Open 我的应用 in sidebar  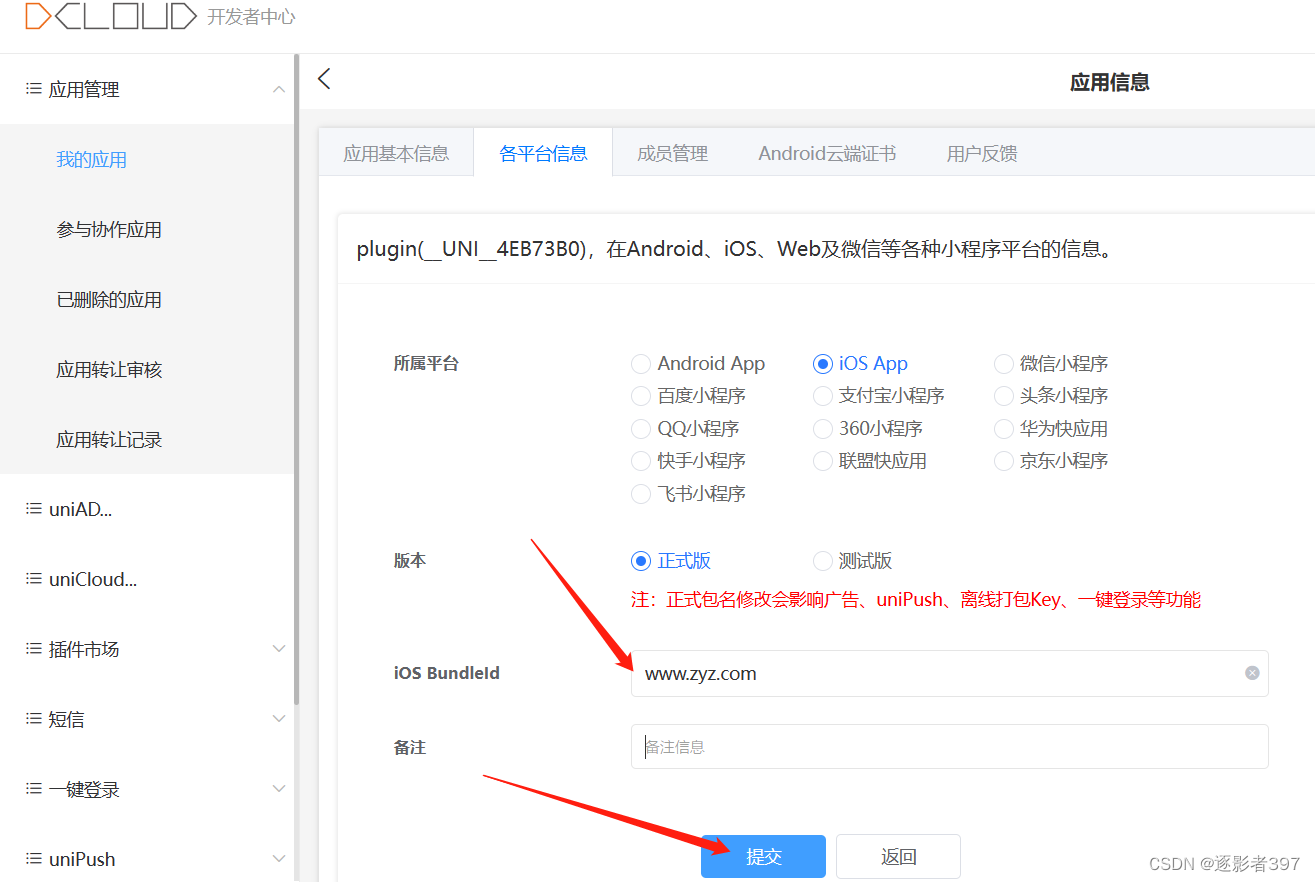coord(147,160)
